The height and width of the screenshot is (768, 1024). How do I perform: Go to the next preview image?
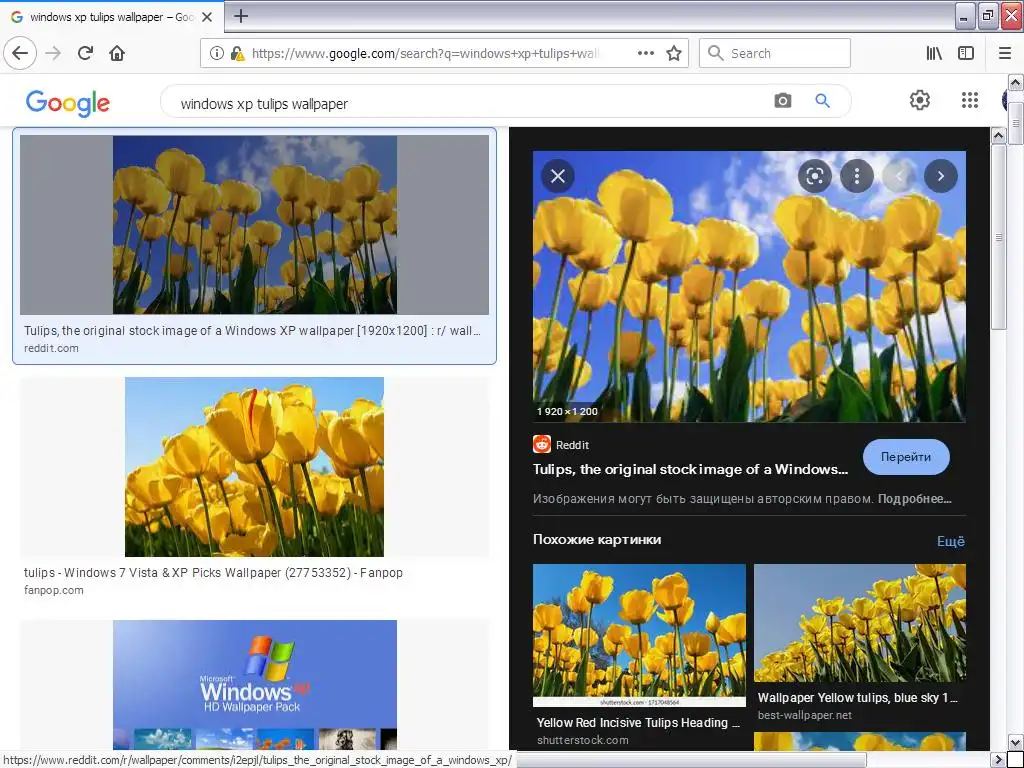[940, 176]
